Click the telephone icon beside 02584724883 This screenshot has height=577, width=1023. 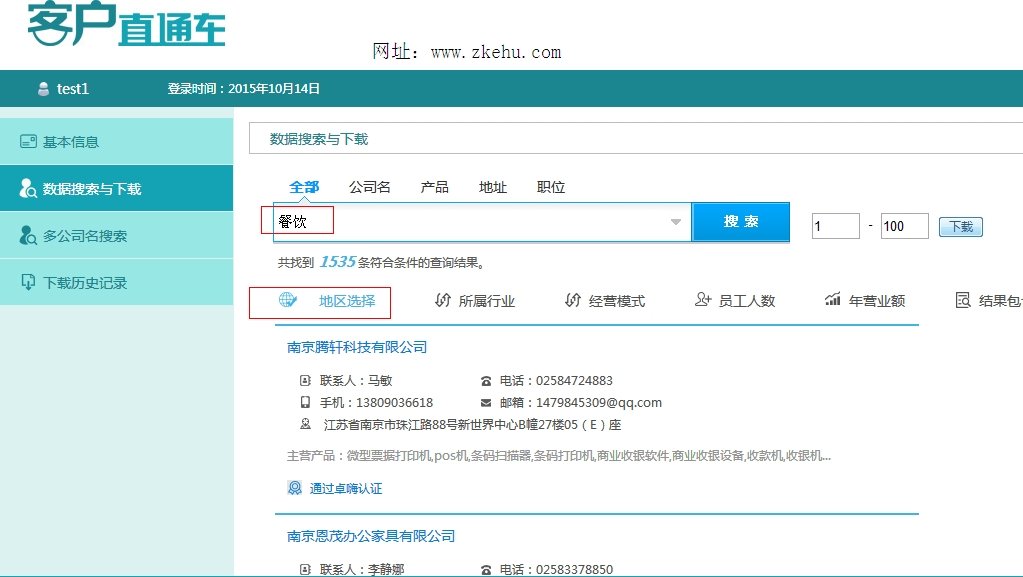[486, 380]
